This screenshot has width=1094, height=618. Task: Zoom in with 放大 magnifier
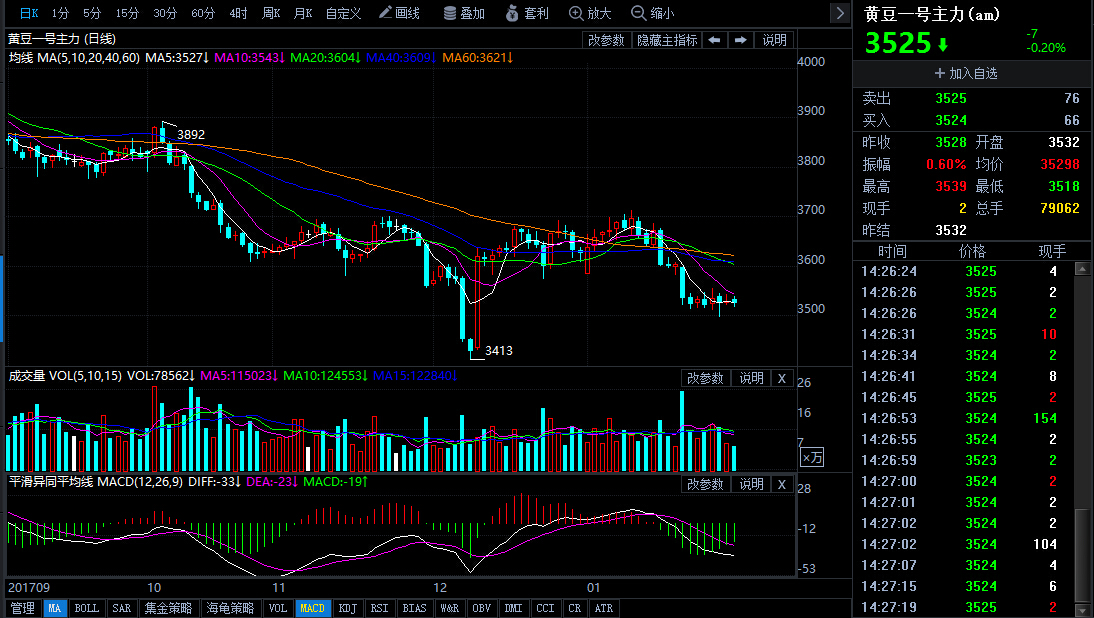pyautogui.click(x=590, y=13)
